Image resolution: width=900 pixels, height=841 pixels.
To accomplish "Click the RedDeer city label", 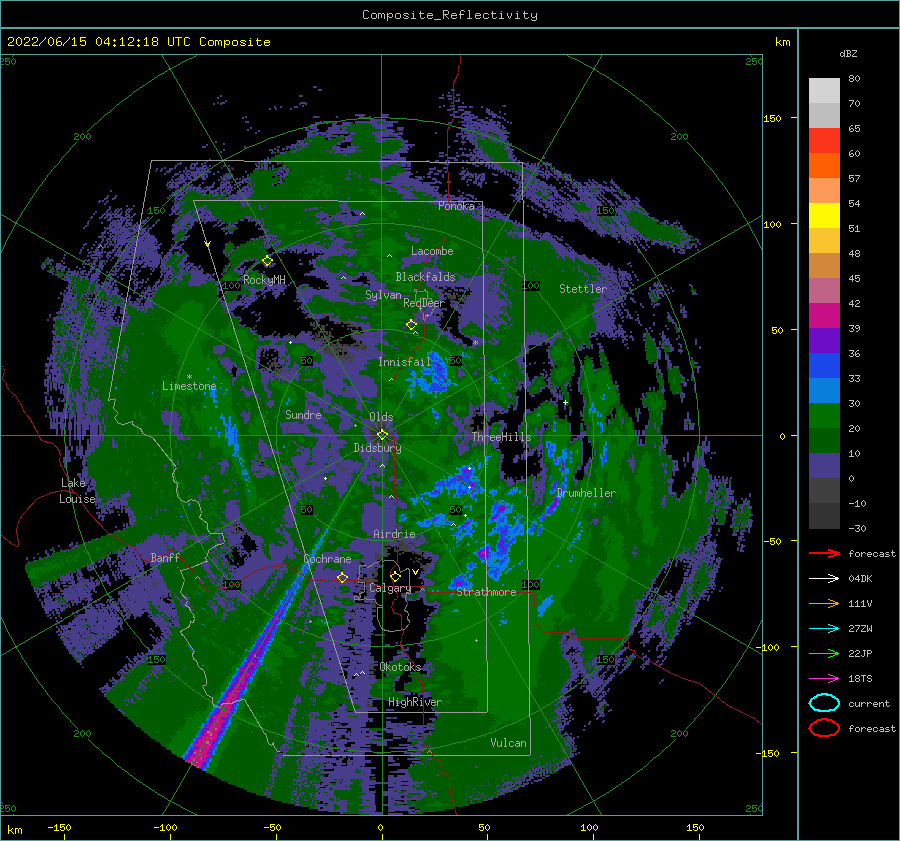I will click(x=424, y=303).
